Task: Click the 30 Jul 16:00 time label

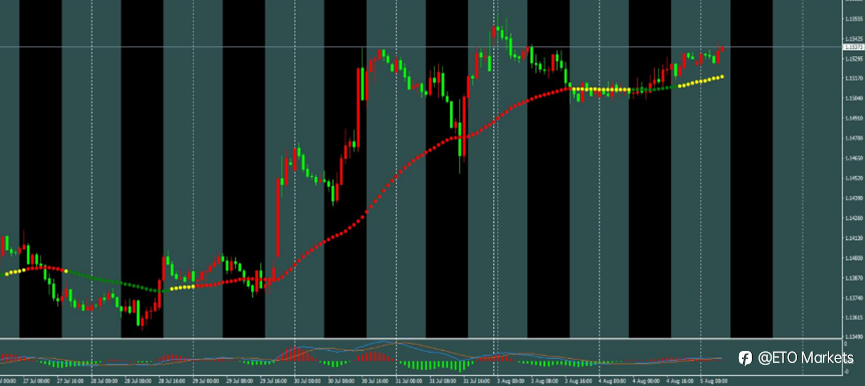Action: [375, 380]
